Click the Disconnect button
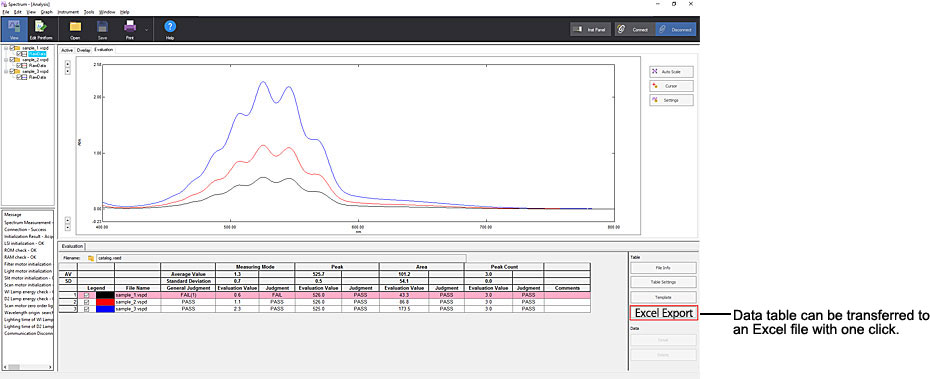Screen dimensions: 930x379 pyautogui.click(x=676, y=29)
